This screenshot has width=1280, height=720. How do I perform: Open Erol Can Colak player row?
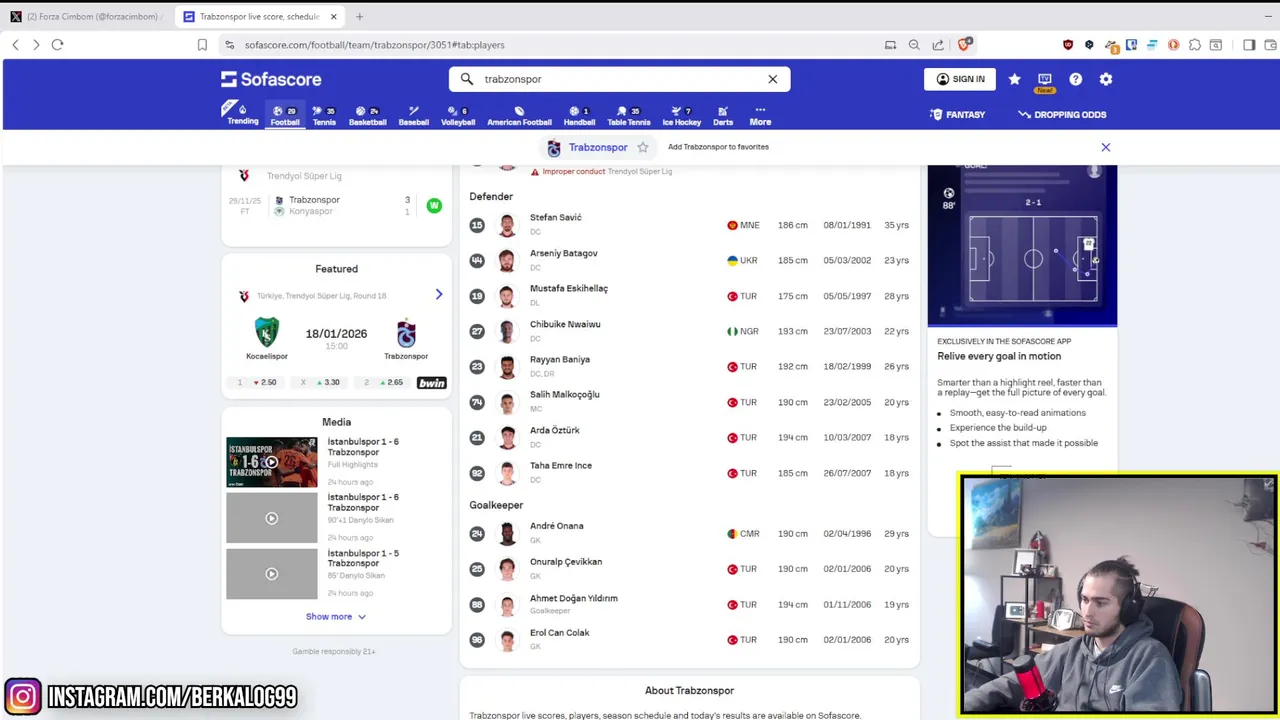tap(690, 640)
